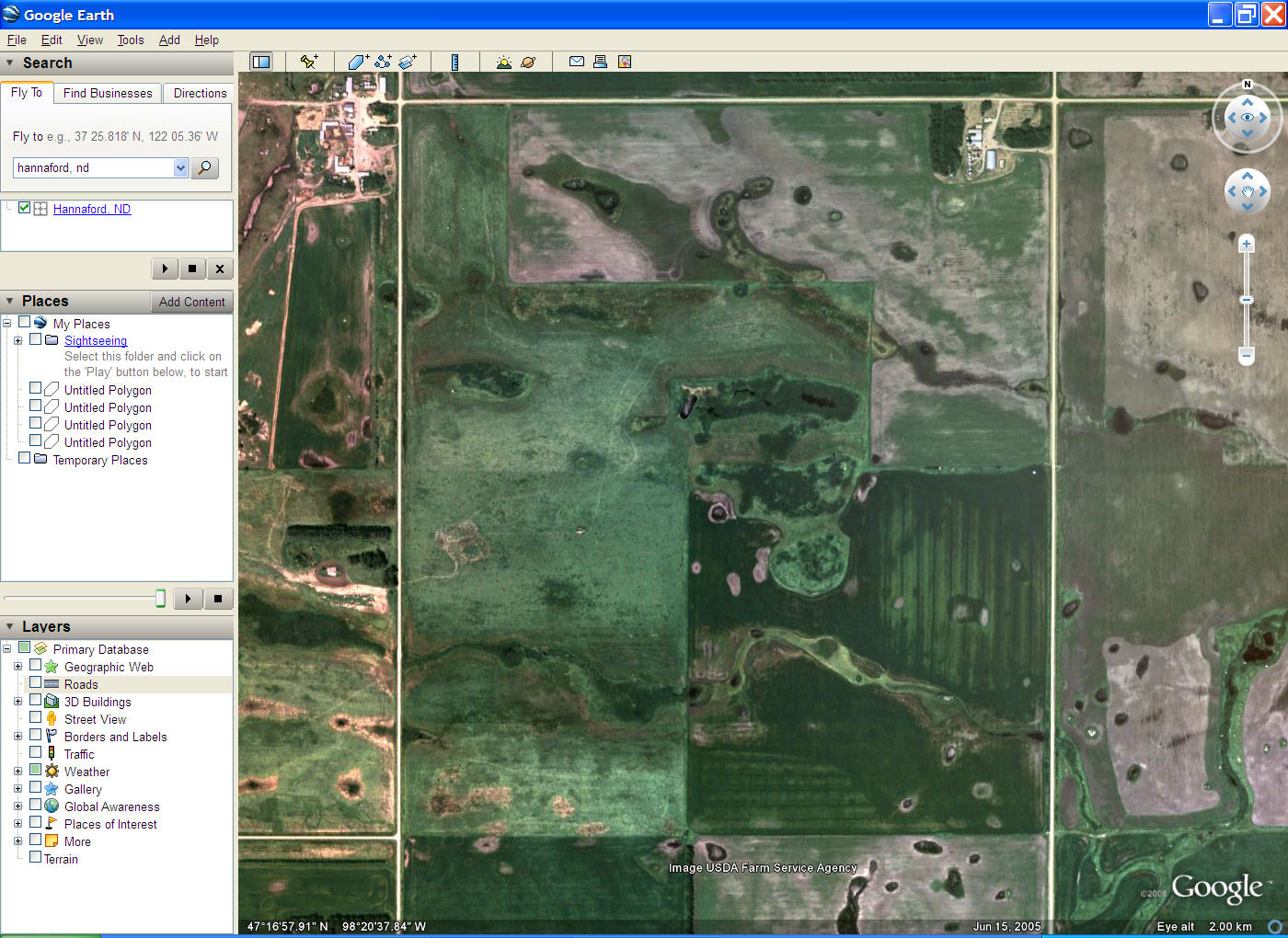Viewport: 1288px width, 938px height.
Task: Expand the Sightseeing folder tree node
Action: point(17,340)
